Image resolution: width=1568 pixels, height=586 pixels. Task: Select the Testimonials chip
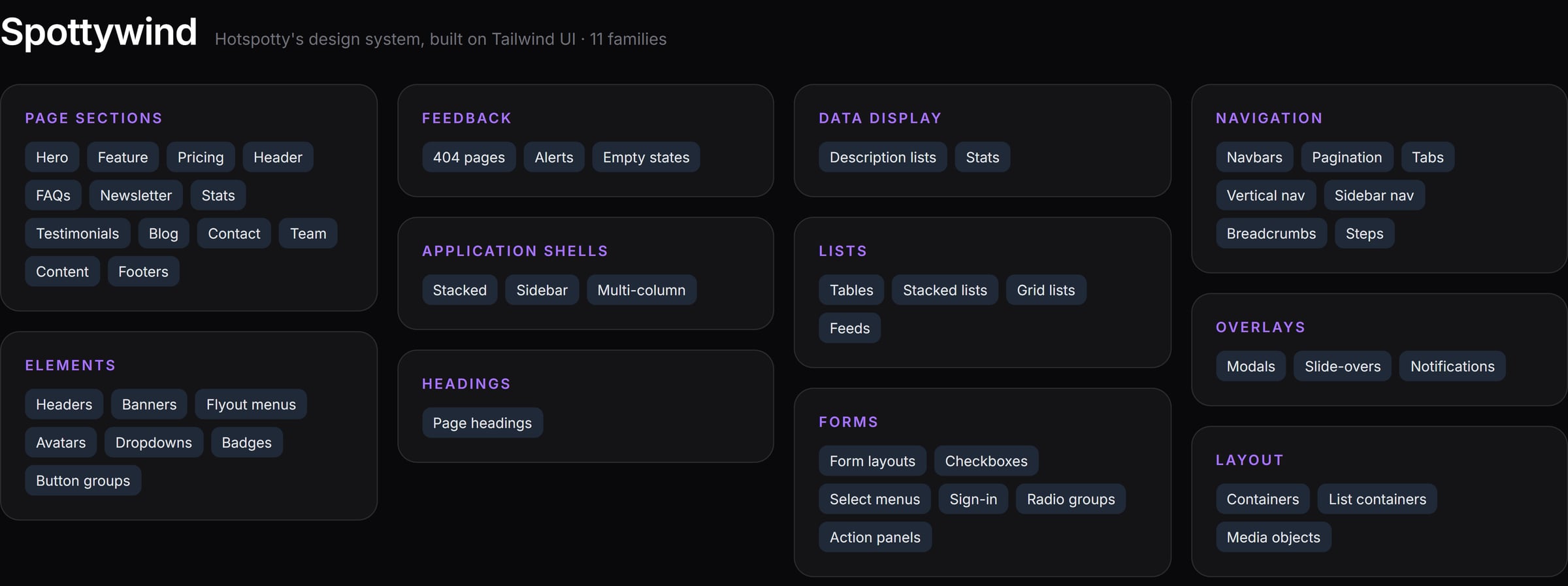tap(78, 233)
